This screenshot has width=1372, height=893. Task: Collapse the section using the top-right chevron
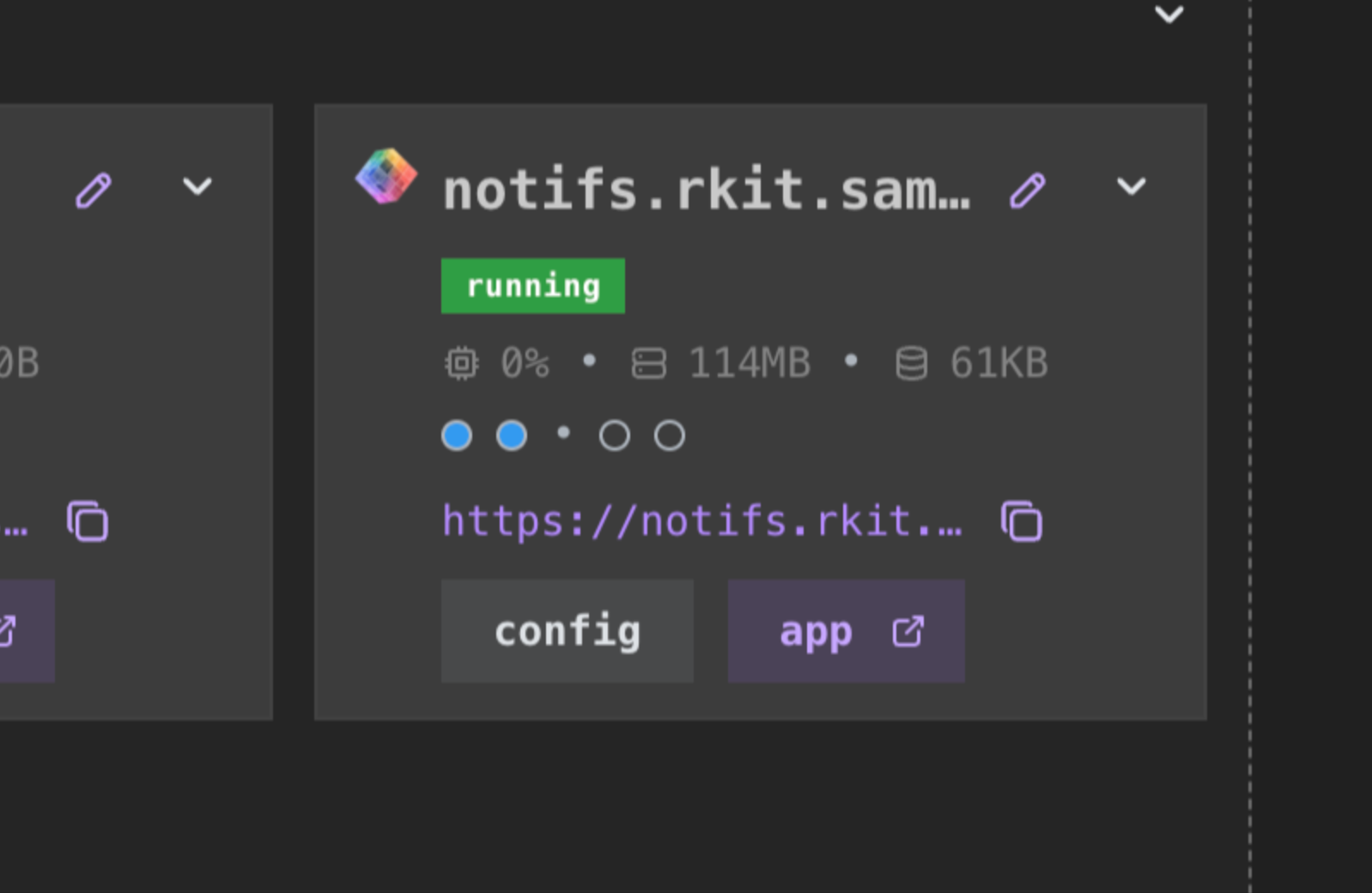(x=1169, y=14)
